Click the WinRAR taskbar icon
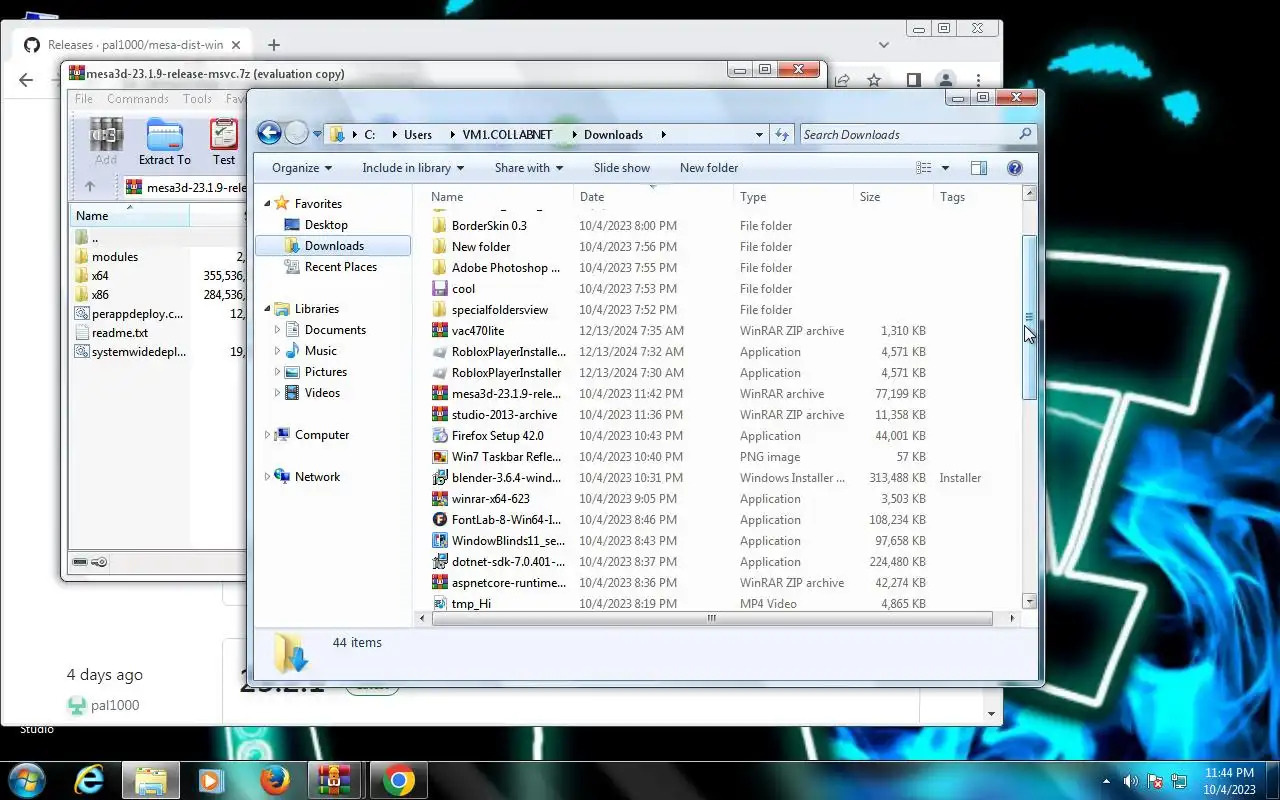Image resolution: width=1280 pixels, height=800 pixels. [x=335, y=780]
